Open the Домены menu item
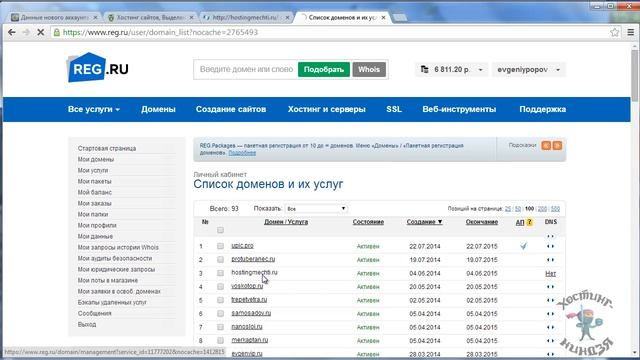 tap(158, 109)
